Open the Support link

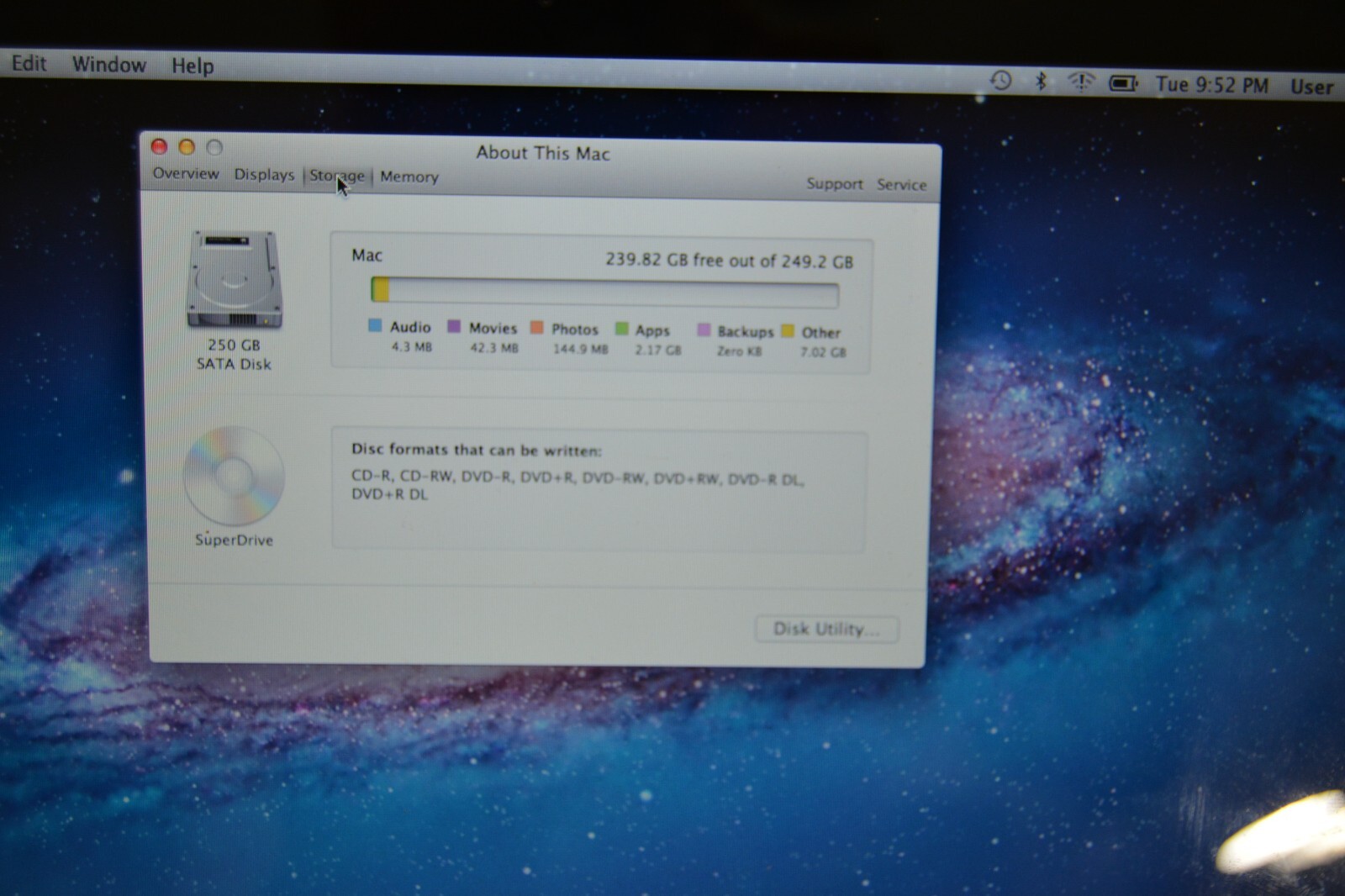tap(835, 183)
